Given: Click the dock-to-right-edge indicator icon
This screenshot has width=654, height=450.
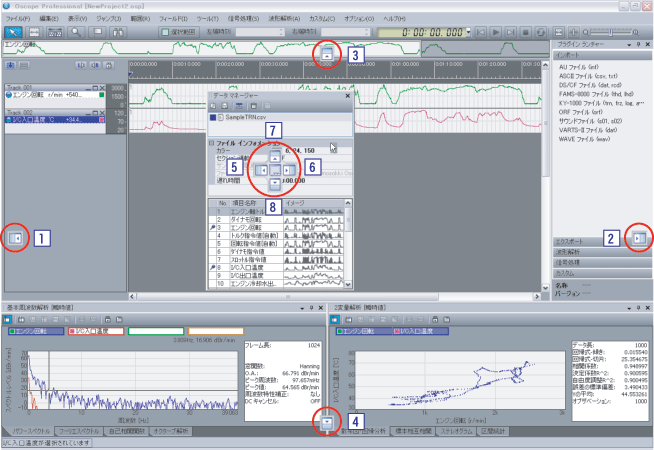Looking at the screenshot, I should pyautogui.click(x=639, y=238).
